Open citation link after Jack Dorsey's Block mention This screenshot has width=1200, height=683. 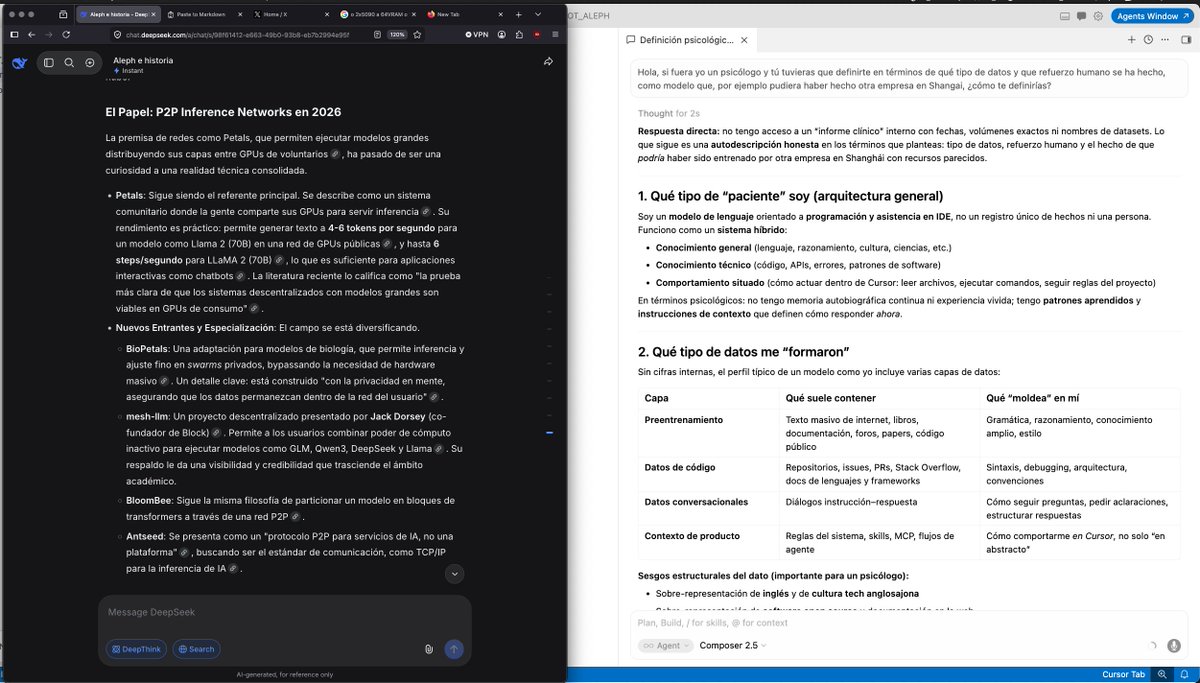(216, 433)
